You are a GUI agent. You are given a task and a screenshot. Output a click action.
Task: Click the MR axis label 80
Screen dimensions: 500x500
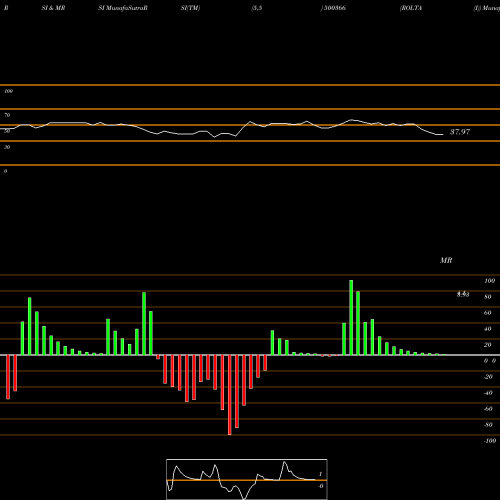click(488, 297)
